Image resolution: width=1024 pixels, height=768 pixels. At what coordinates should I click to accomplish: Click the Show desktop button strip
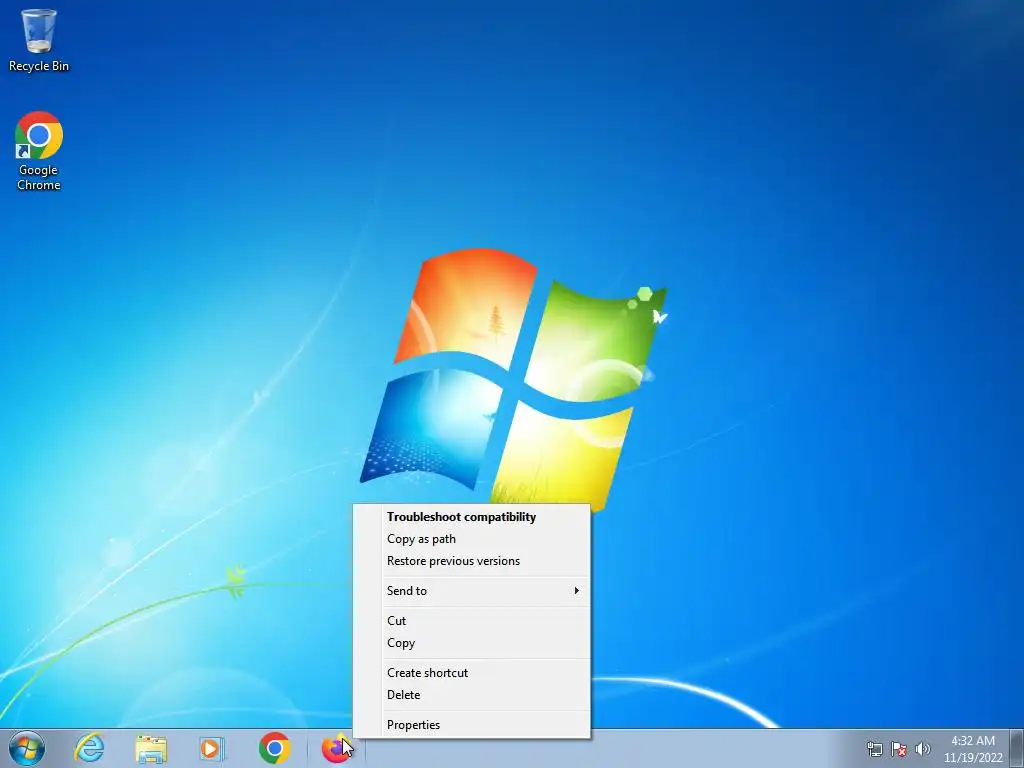pyautogui.click(x=1016, y=748)
